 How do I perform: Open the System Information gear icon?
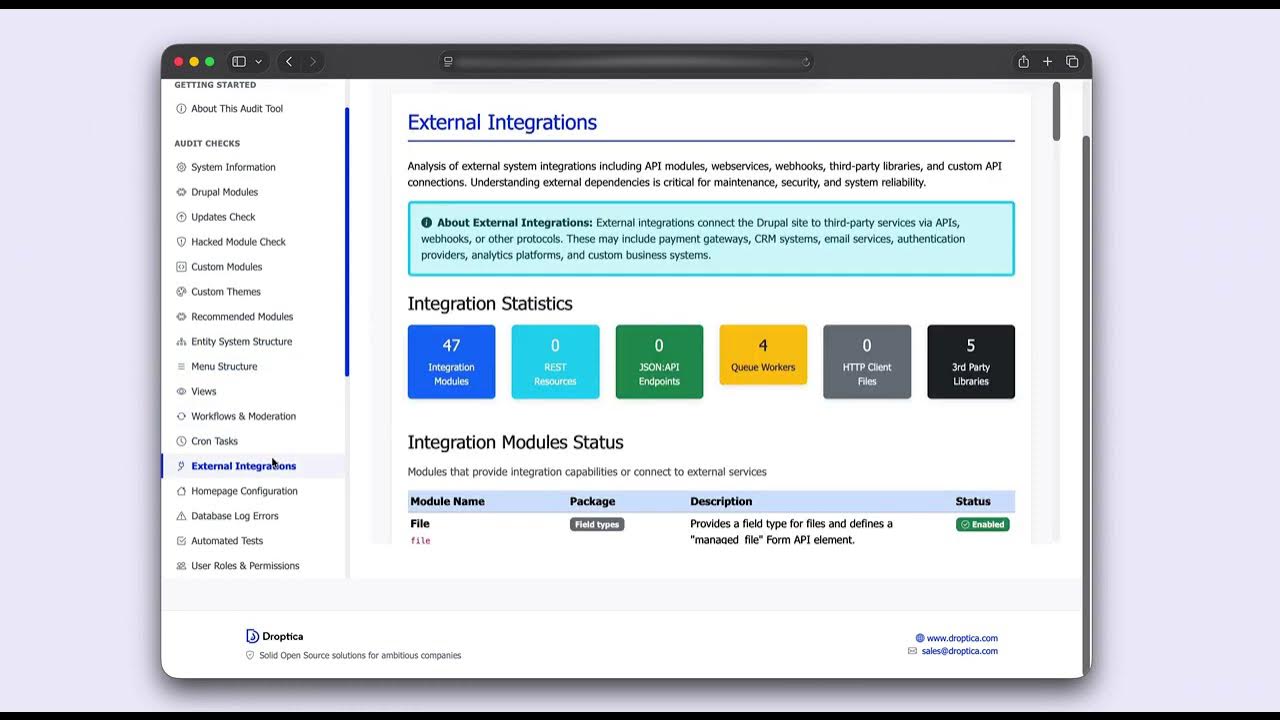[181, 167]
